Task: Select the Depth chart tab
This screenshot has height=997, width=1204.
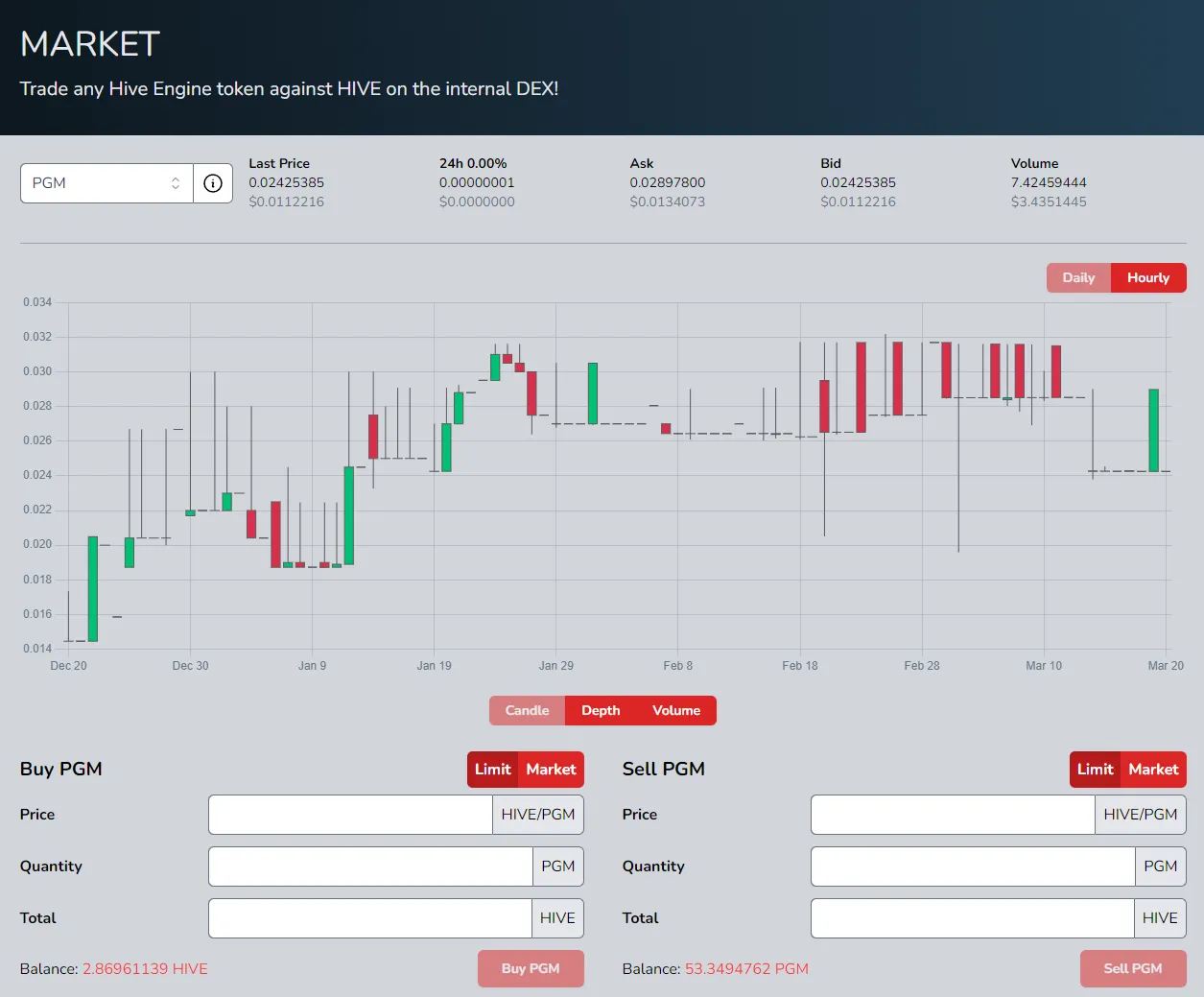Action: pos(601,711)
